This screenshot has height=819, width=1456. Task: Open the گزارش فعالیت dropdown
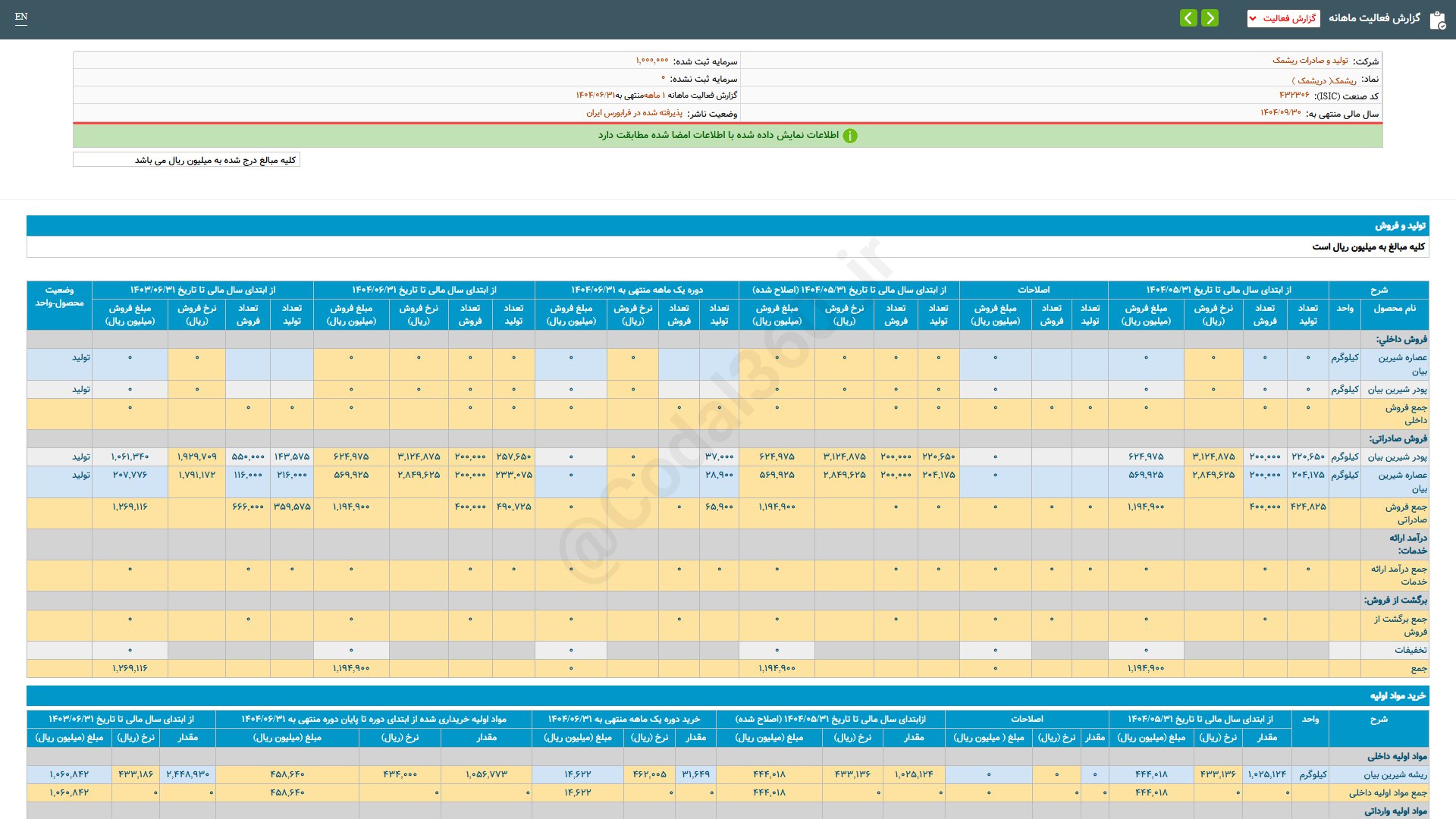pyautogui.click(x=1284, y=18)
